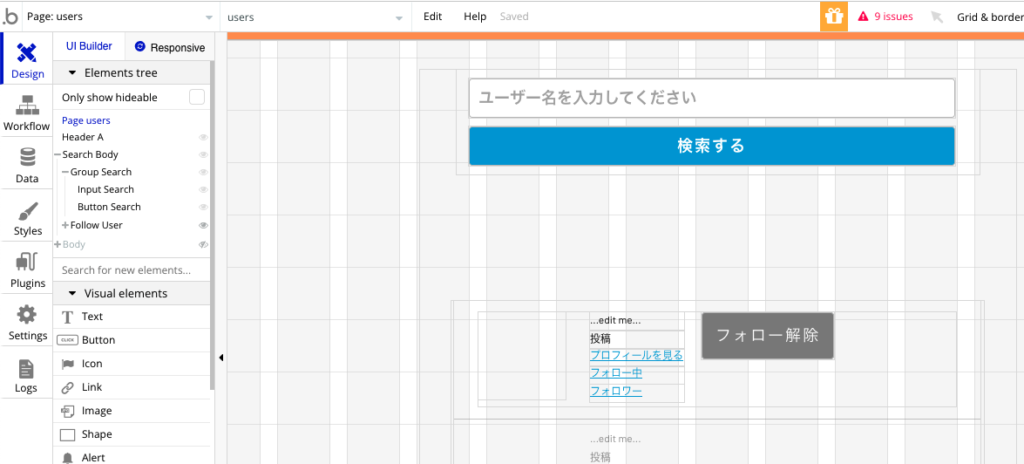Open the Settings gear icon

point(27,315)
